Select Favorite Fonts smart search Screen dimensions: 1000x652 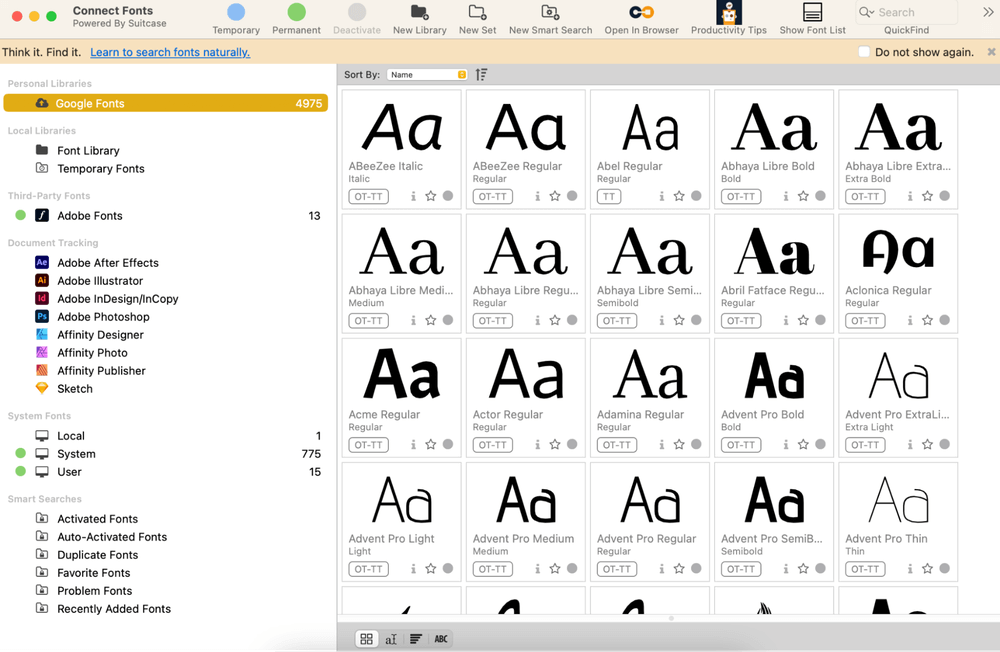(94, 573)
